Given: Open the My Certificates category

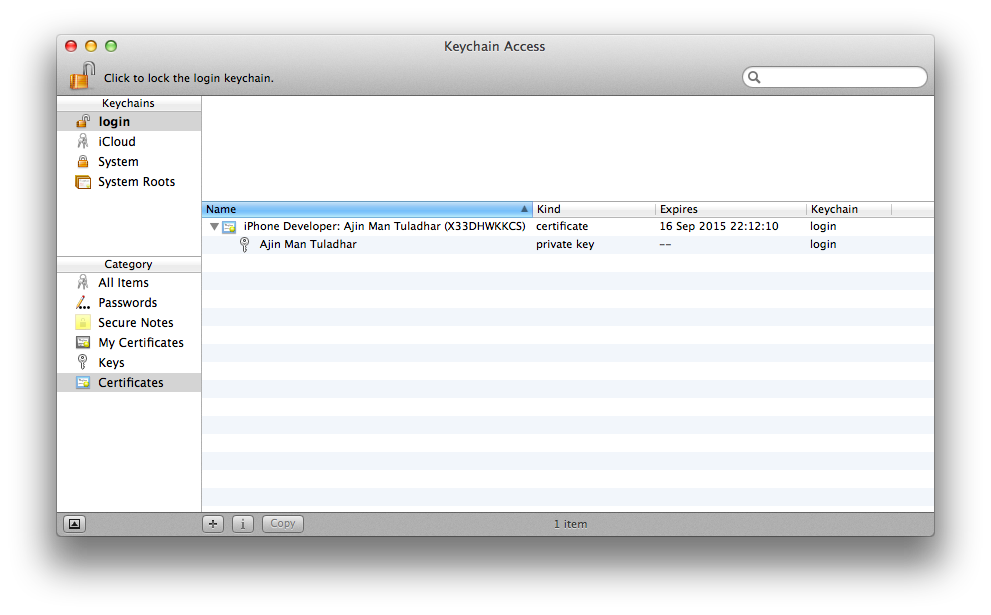Looking at the screenshot, I should [x=129, y=343].
